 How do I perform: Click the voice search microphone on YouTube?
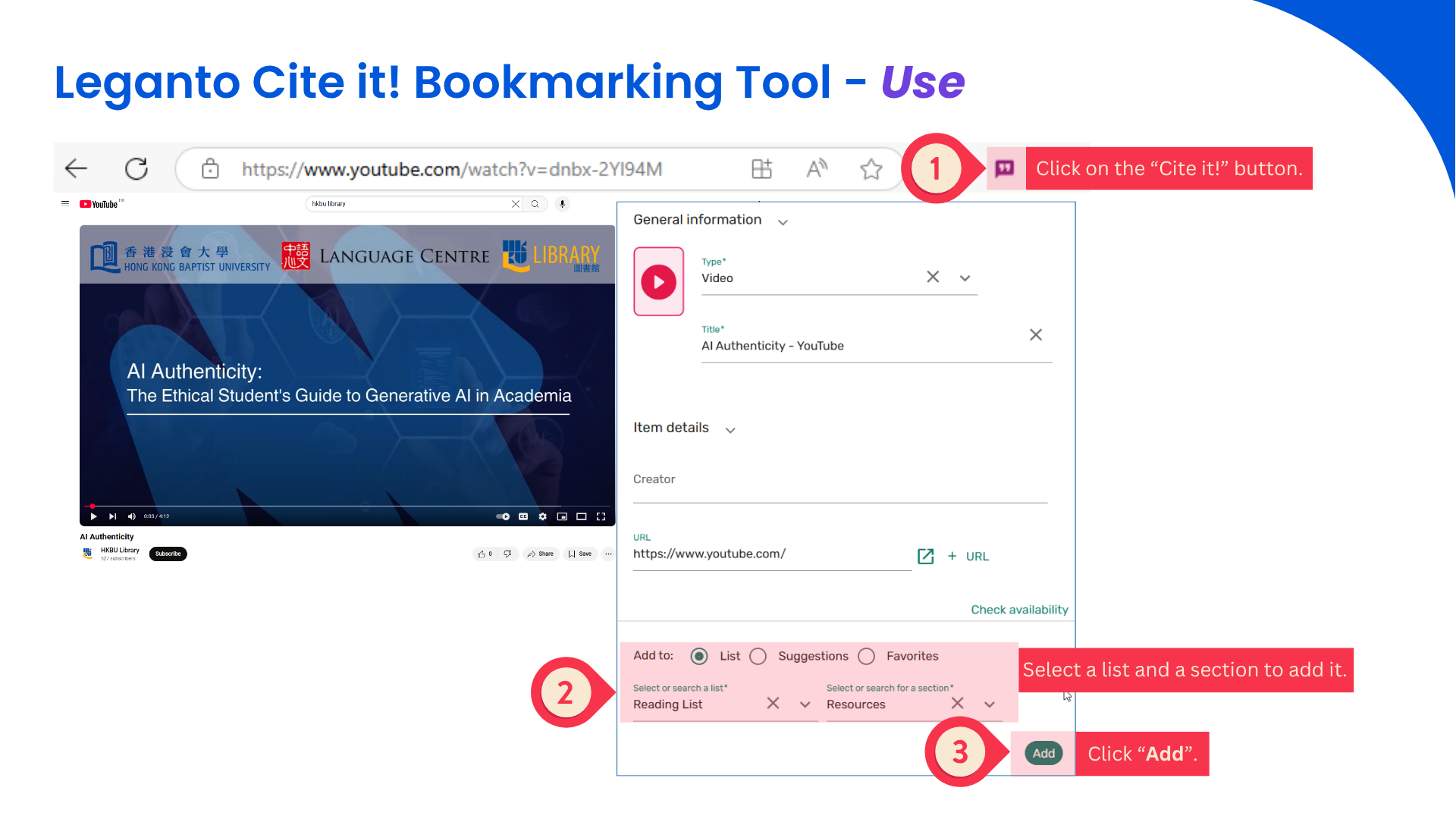[562, 203]
